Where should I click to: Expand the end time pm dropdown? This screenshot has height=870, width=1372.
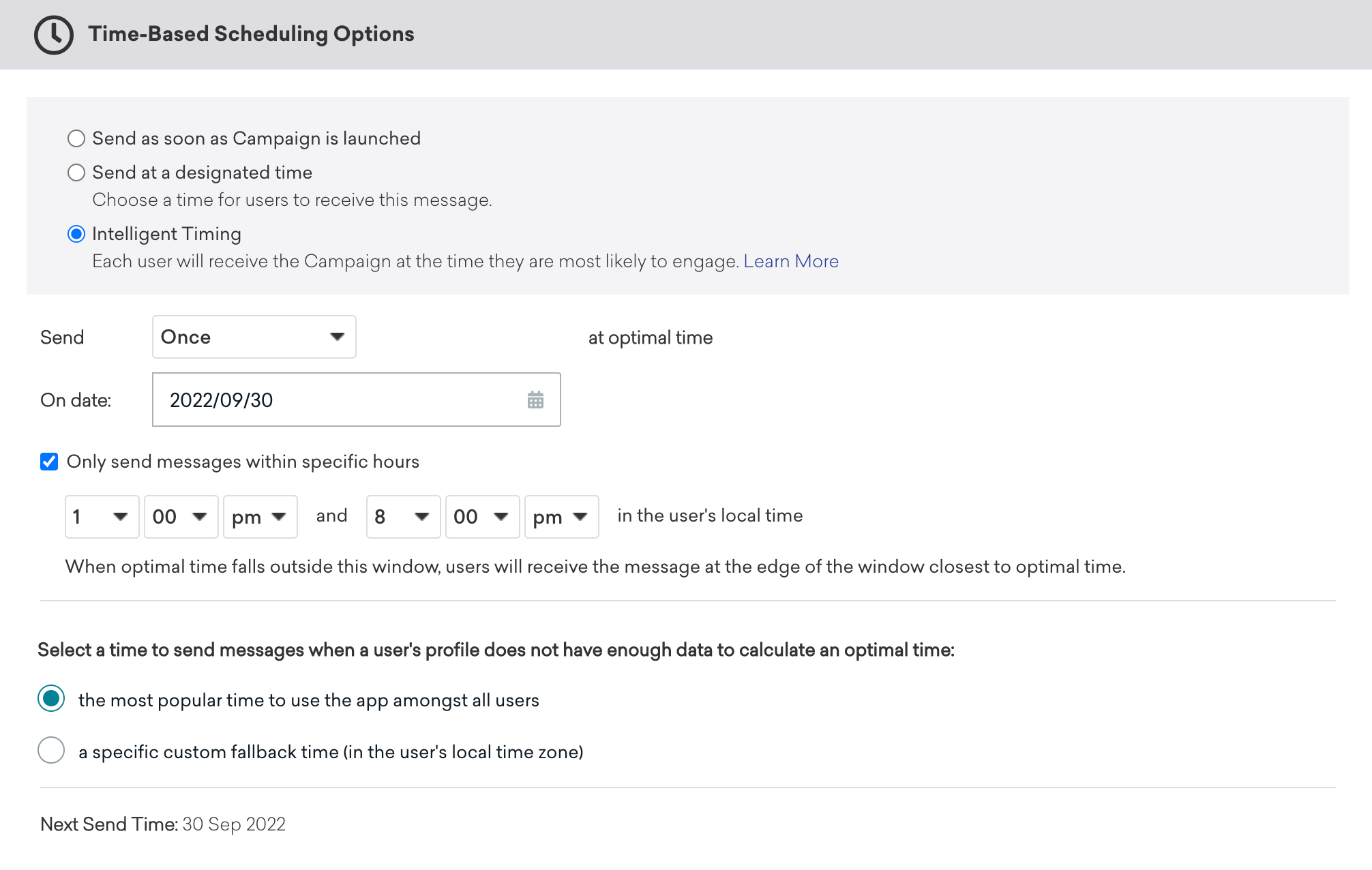click(558, 516)
